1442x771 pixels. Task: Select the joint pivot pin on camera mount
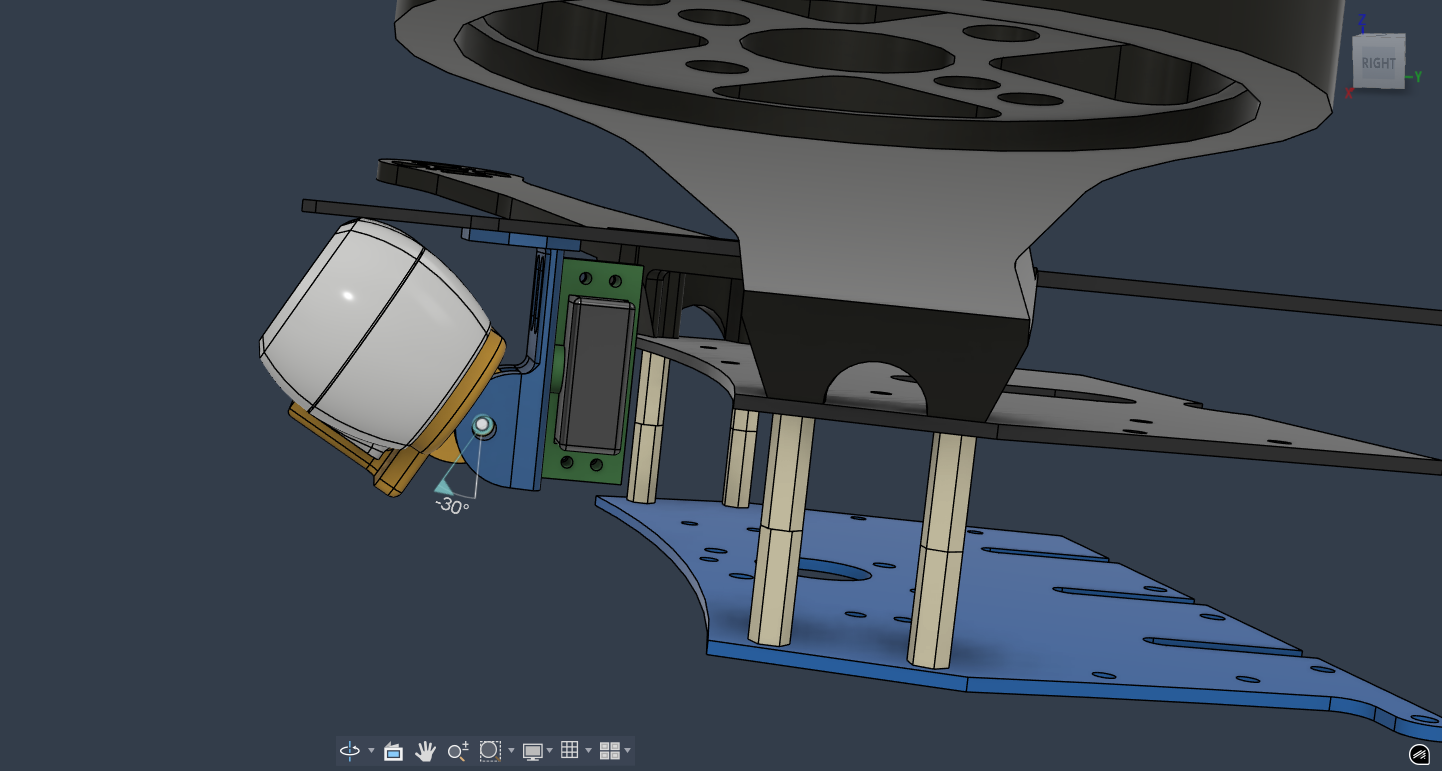point(483,426)
